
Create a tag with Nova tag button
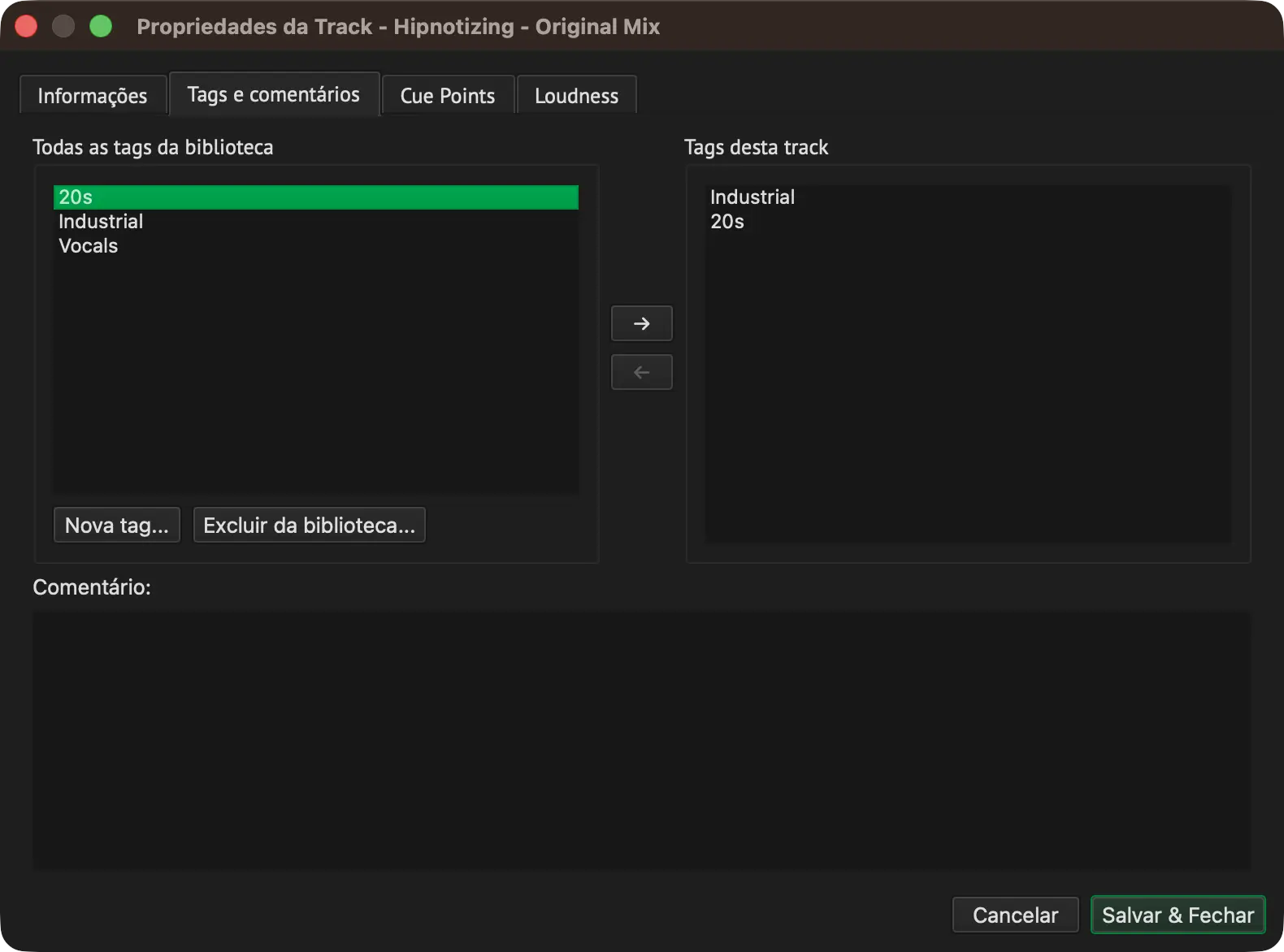coord(117,525)
